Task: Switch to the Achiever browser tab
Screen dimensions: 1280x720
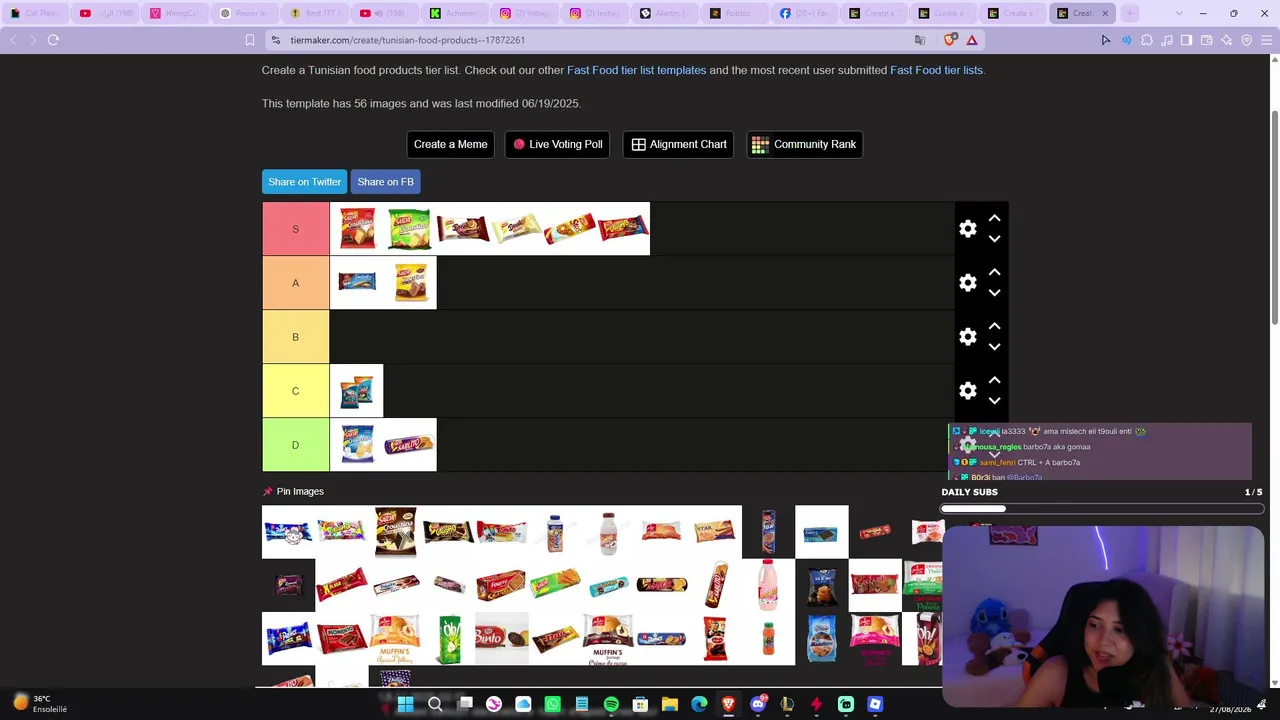Action: (x=456, y=13)
